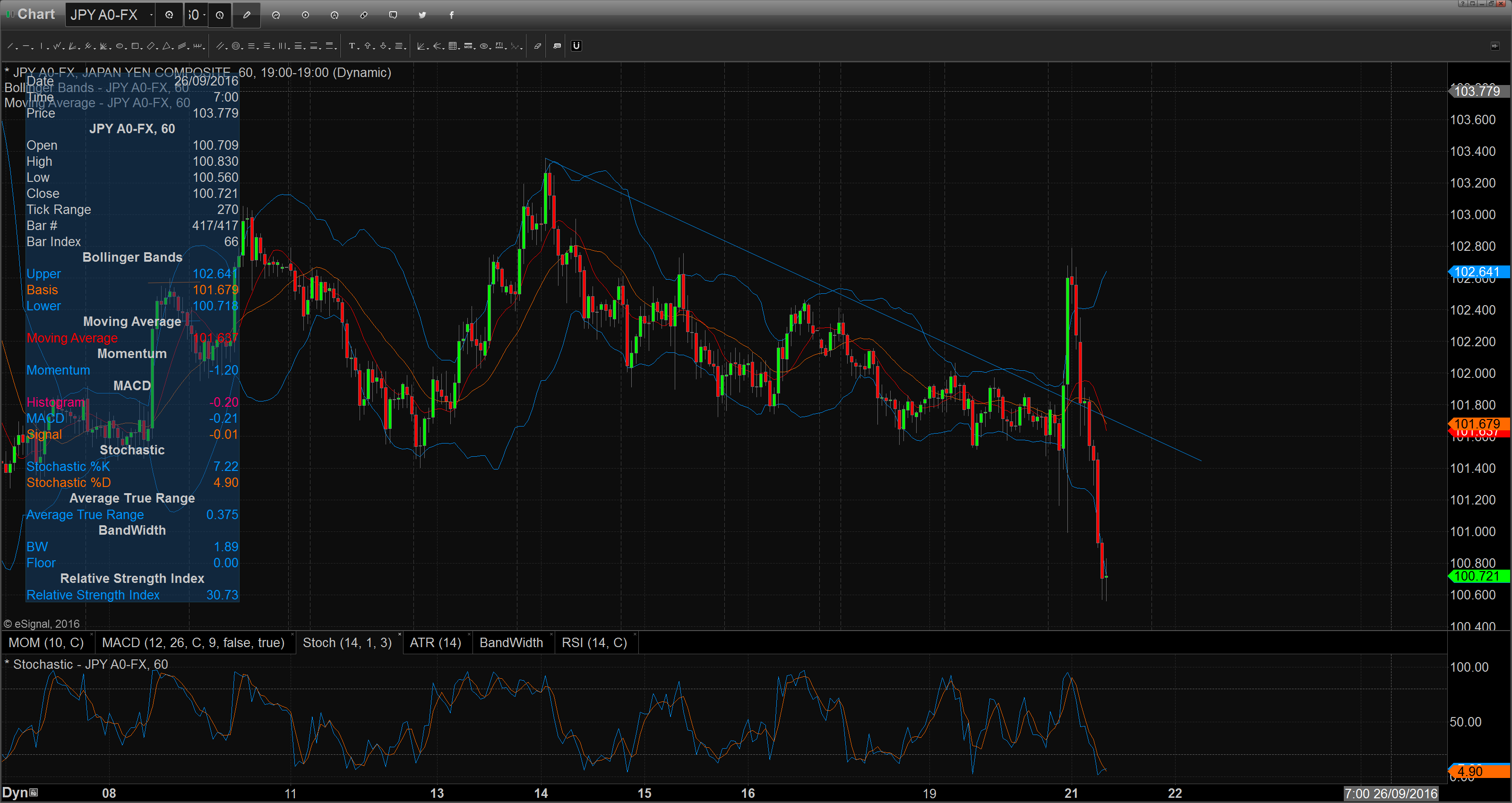Click the Bar # value 417/417
Image resolution: width=1512 pixels, height=803 pixels.
(215, 225)
